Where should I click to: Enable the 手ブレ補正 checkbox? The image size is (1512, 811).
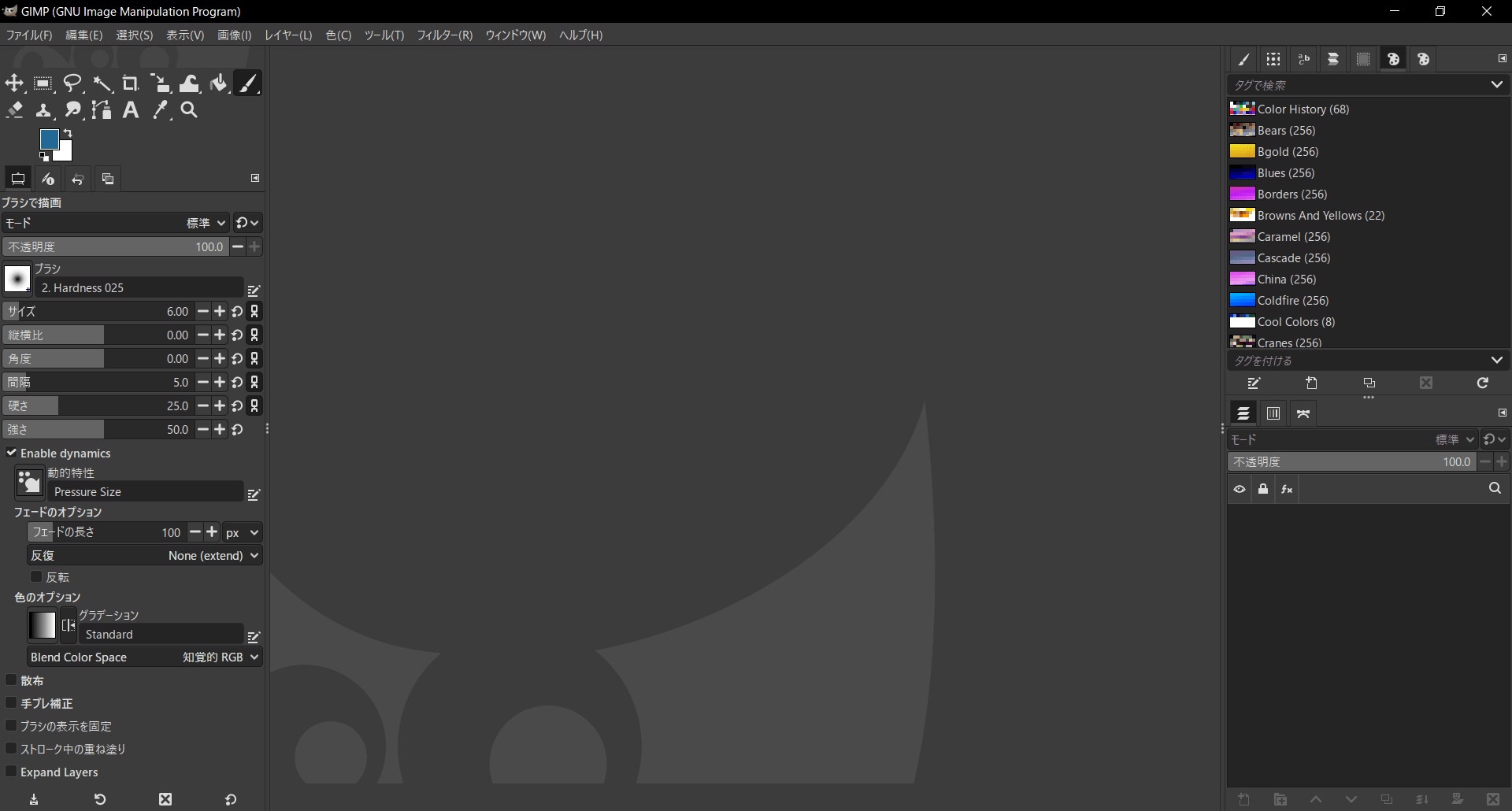coord(11,703)
